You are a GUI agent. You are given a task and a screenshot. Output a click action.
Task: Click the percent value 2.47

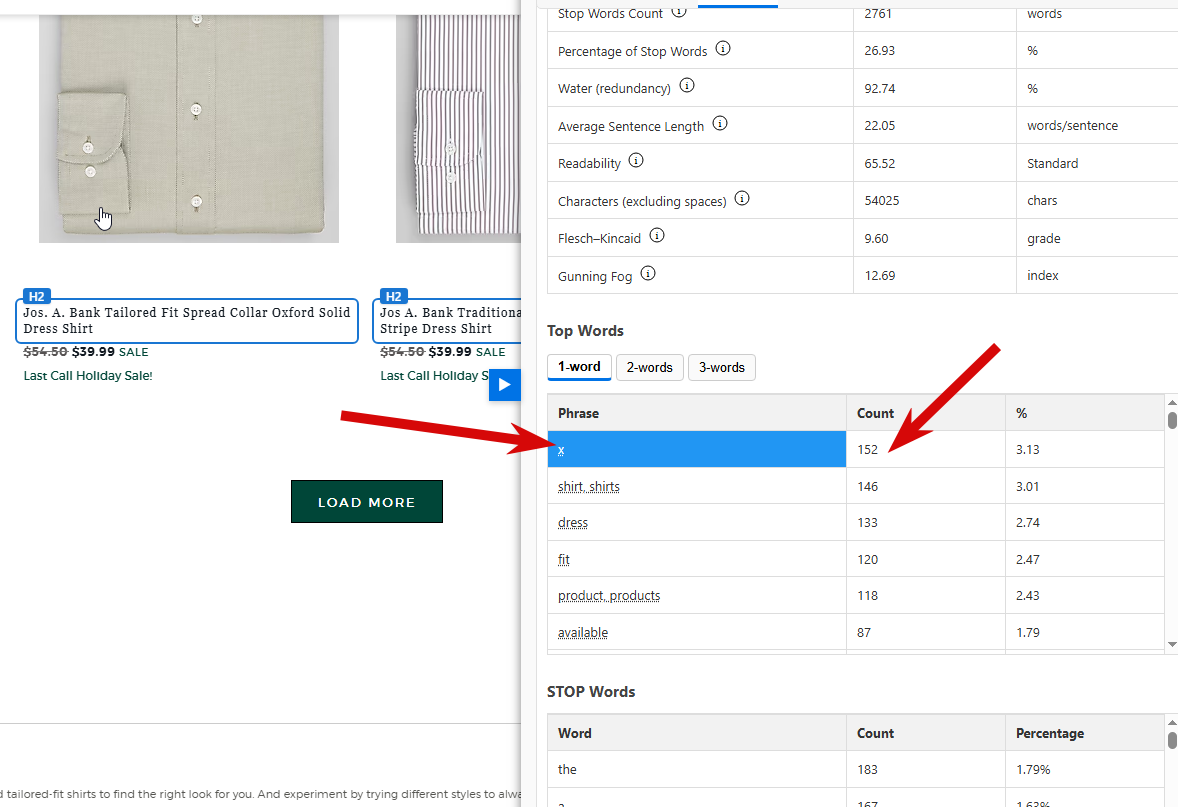(1028, 560)
